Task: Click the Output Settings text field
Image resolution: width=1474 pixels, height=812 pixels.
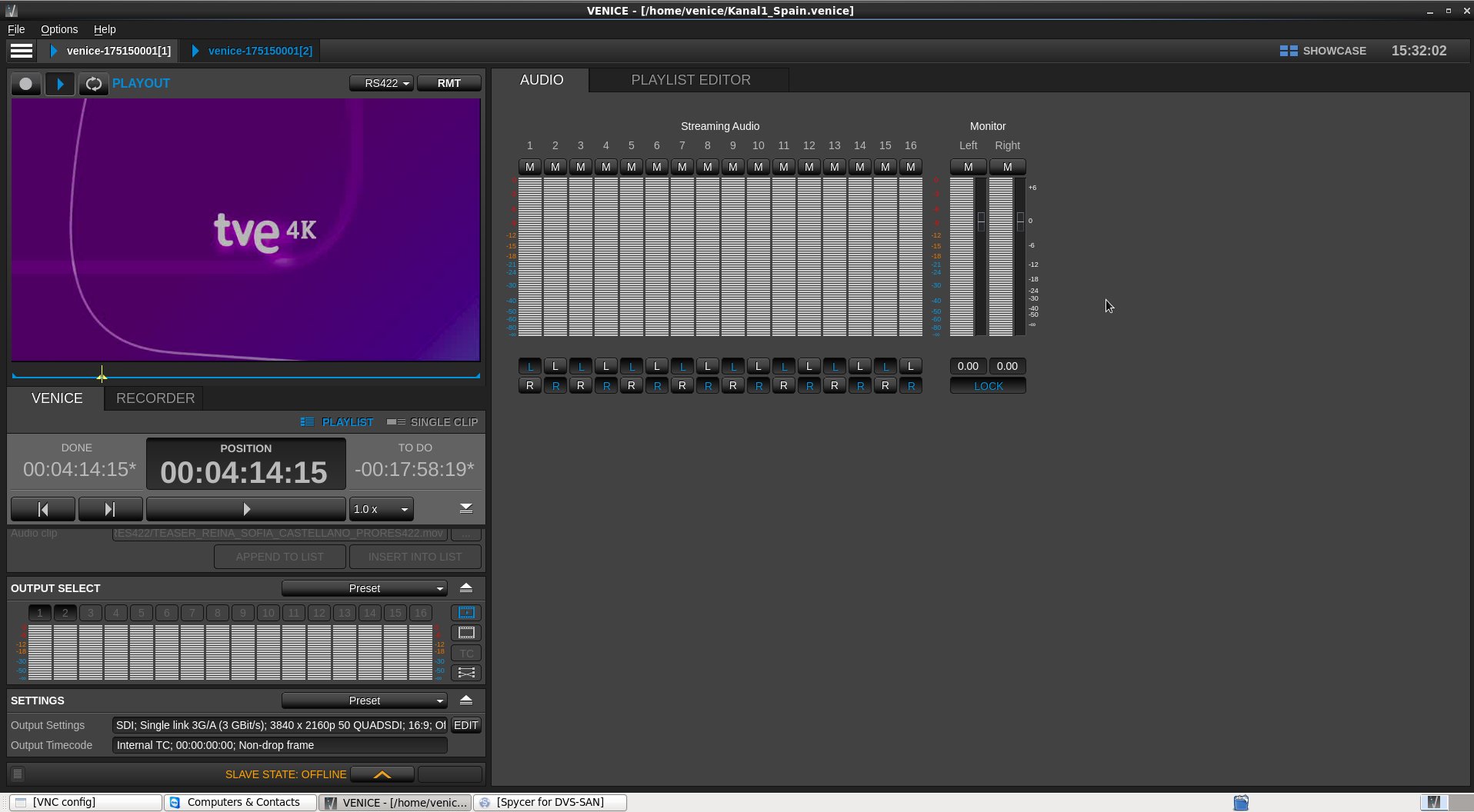Action: [x=280, y=725]
